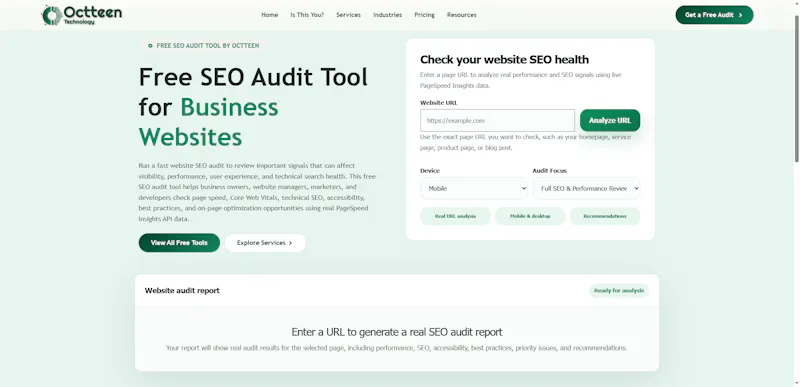
Task: Click the Octteen Technology logo
Action: (82, 15)
